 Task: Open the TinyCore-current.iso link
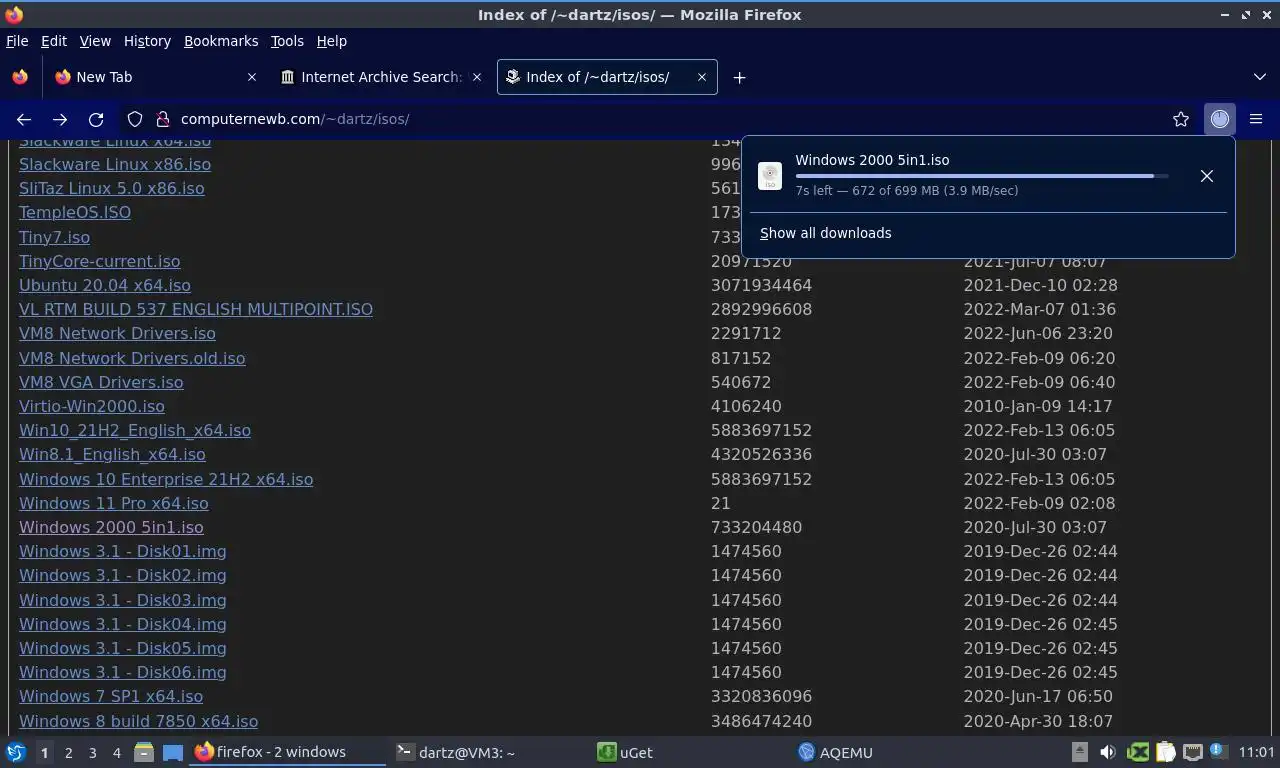coord(100,261)
